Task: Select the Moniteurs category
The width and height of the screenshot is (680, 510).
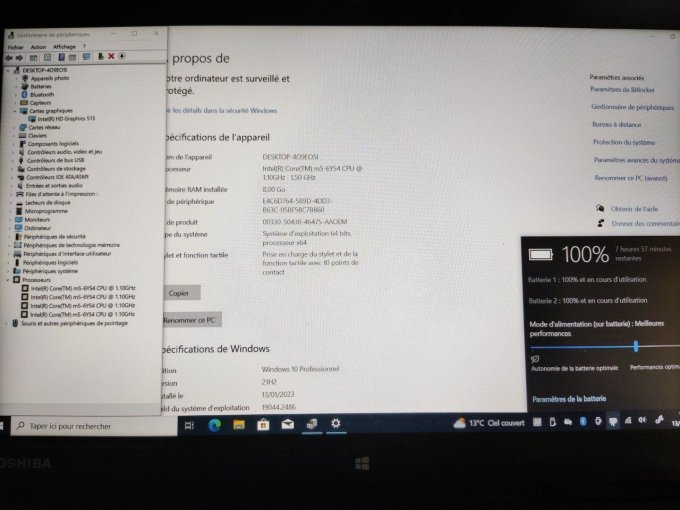Action: point(33,219)
